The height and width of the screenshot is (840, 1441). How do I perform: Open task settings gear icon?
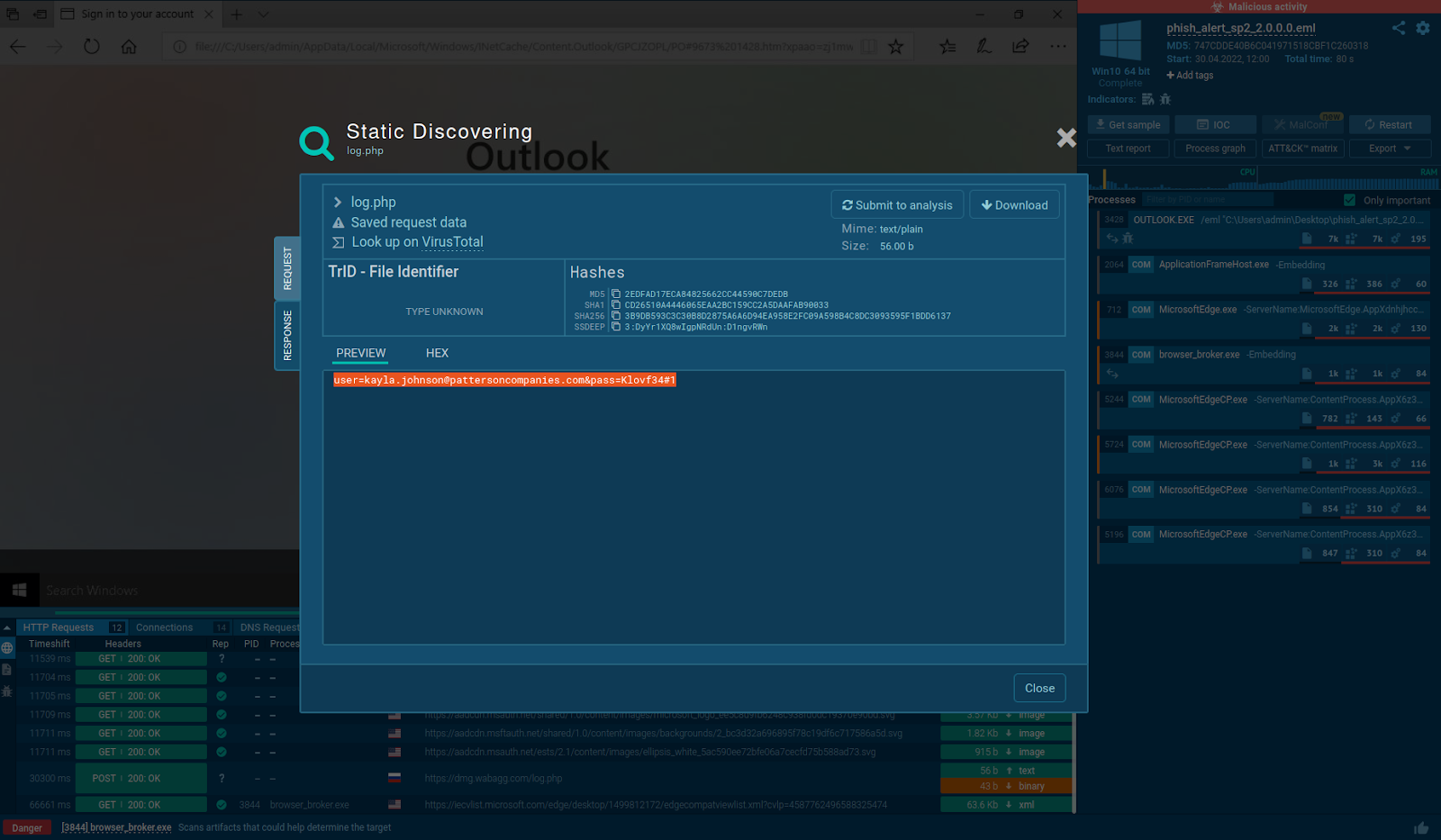(x=1423, y=28)
